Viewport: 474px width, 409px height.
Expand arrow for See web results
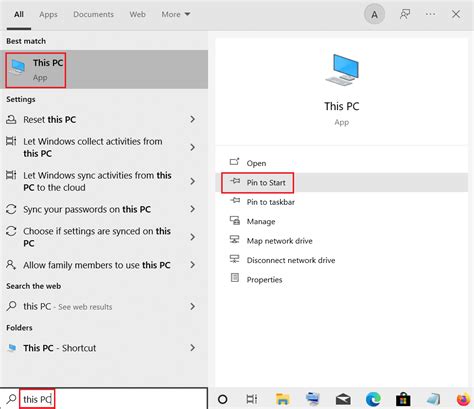click(x=192, y=306)
